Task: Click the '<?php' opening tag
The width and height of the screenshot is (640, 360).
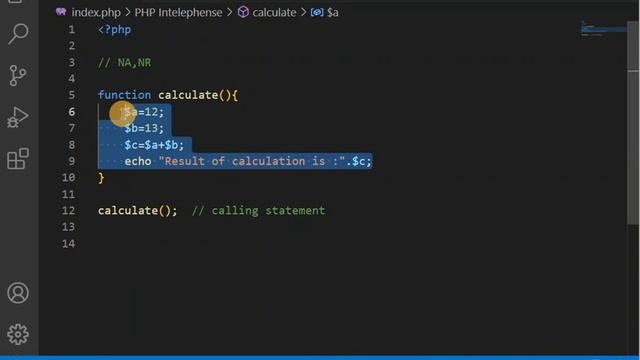Action: (x=115, y=30)
